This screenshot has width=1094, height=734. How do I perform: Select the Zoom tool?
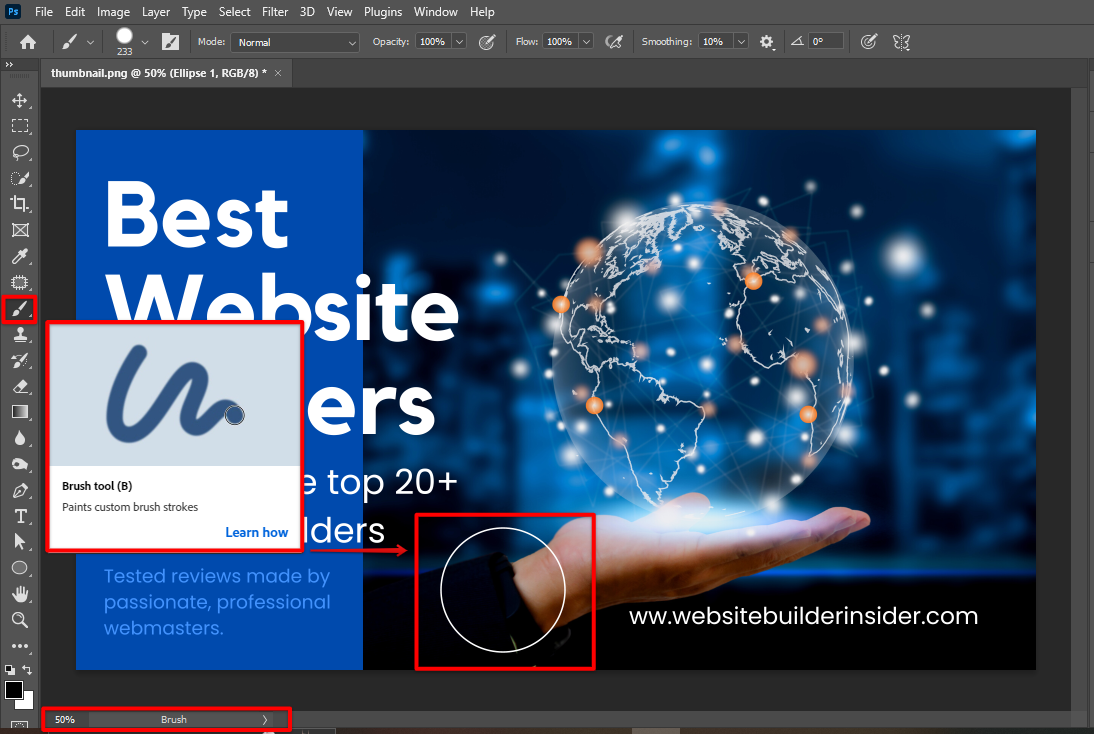coord(19,620)
